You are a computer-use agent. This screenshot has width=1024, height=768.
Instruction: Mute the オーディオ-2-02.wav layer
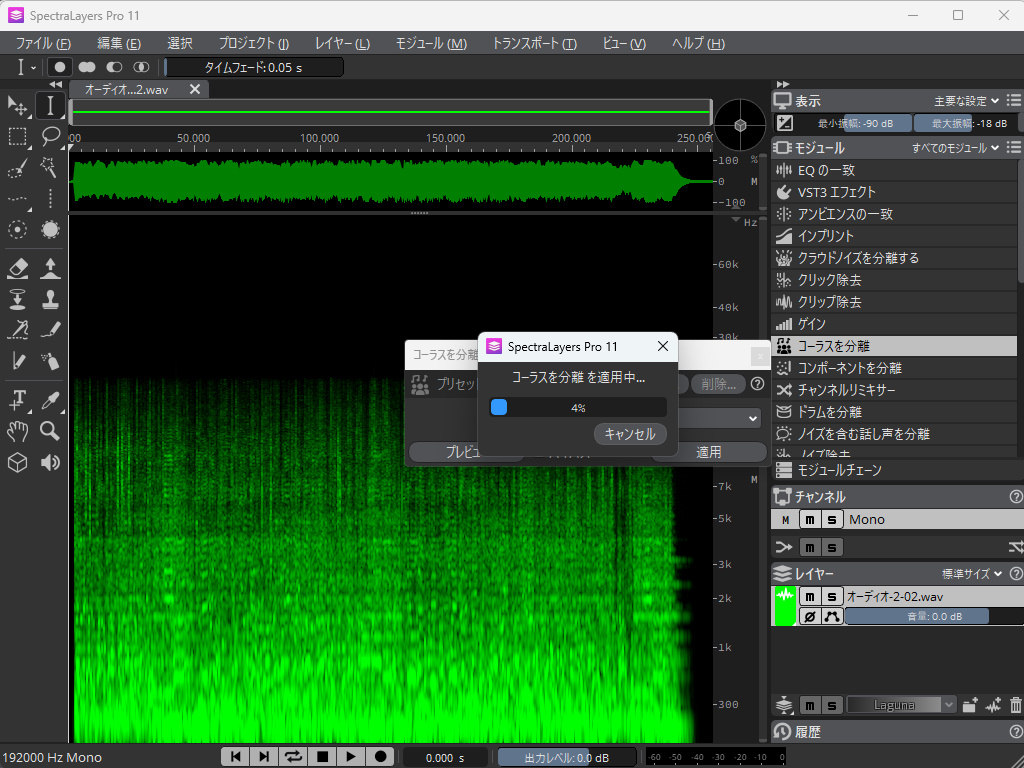coord(810,596)
